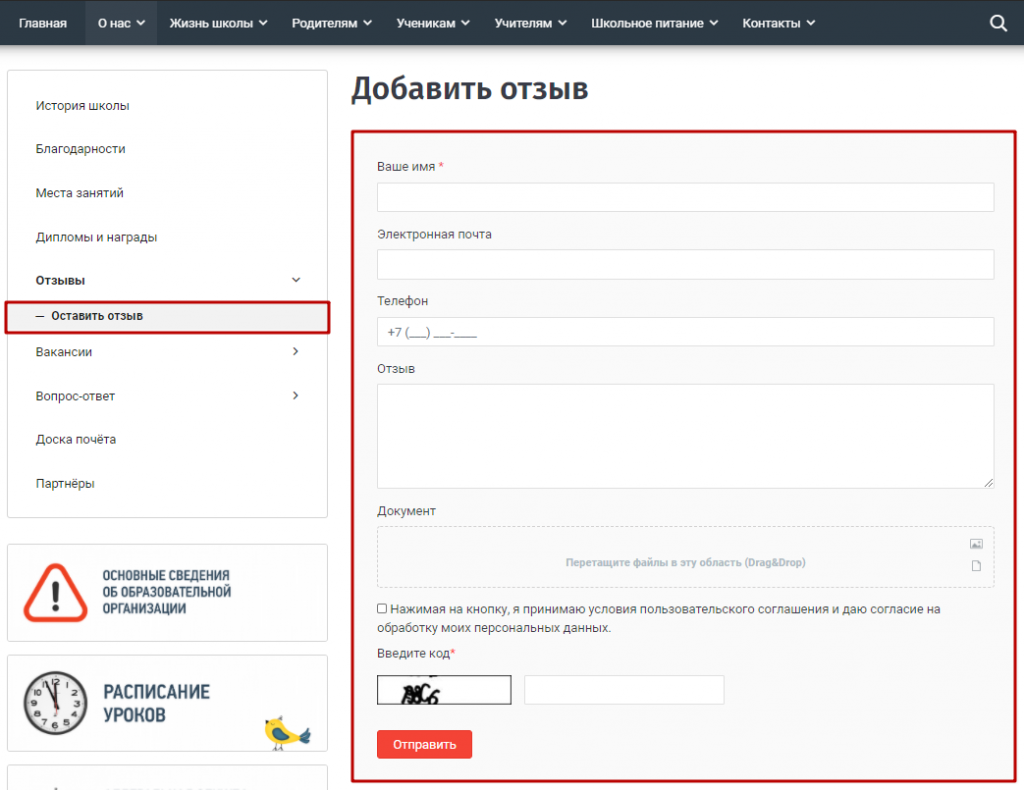Focus the Телефон input field
The height and width of the screenshot is (790, 1024).
(x=685, y=332)
